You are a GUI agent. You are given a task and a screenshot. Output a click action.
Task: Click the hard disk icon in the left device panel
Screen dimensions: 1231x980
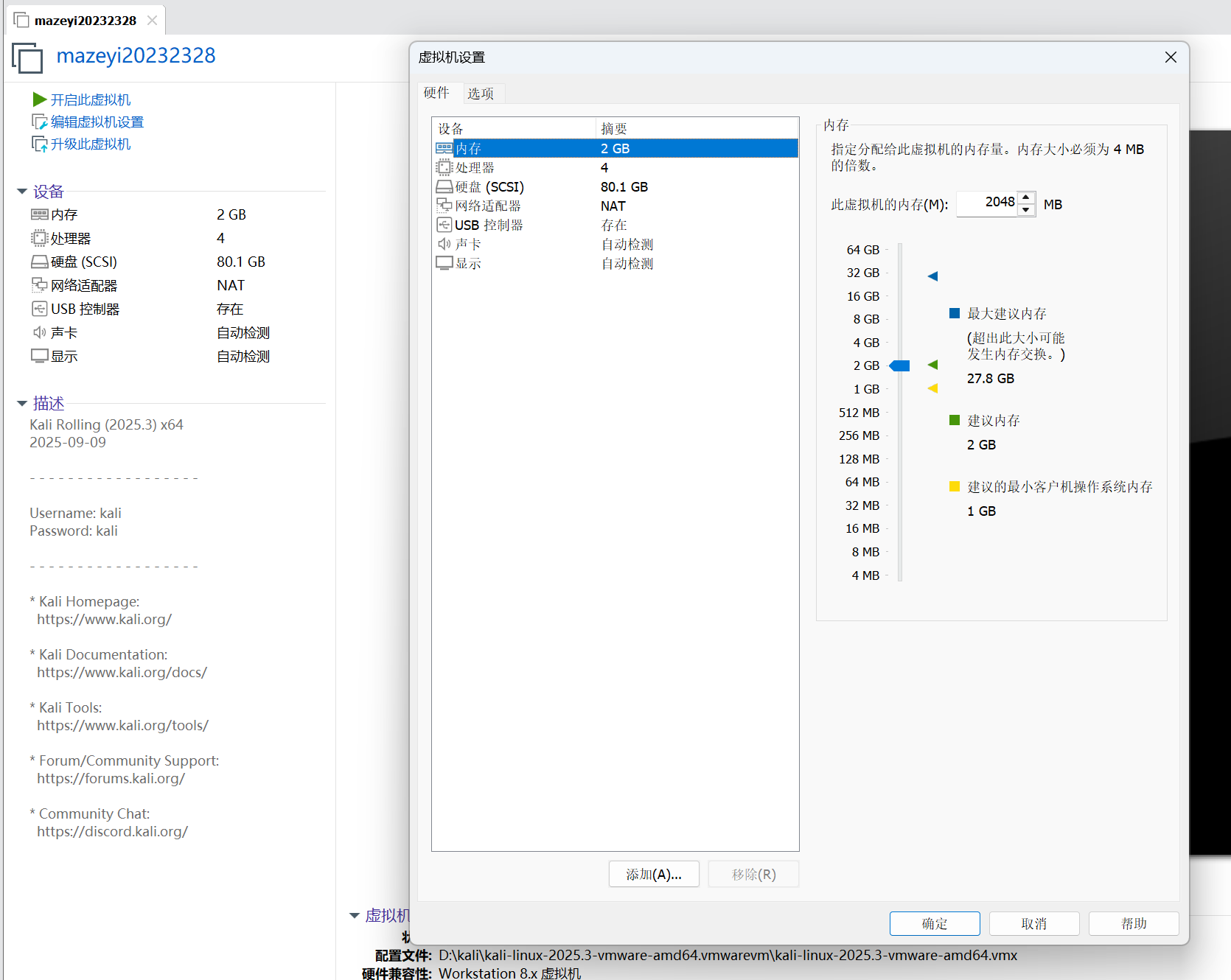pos(40,262)
